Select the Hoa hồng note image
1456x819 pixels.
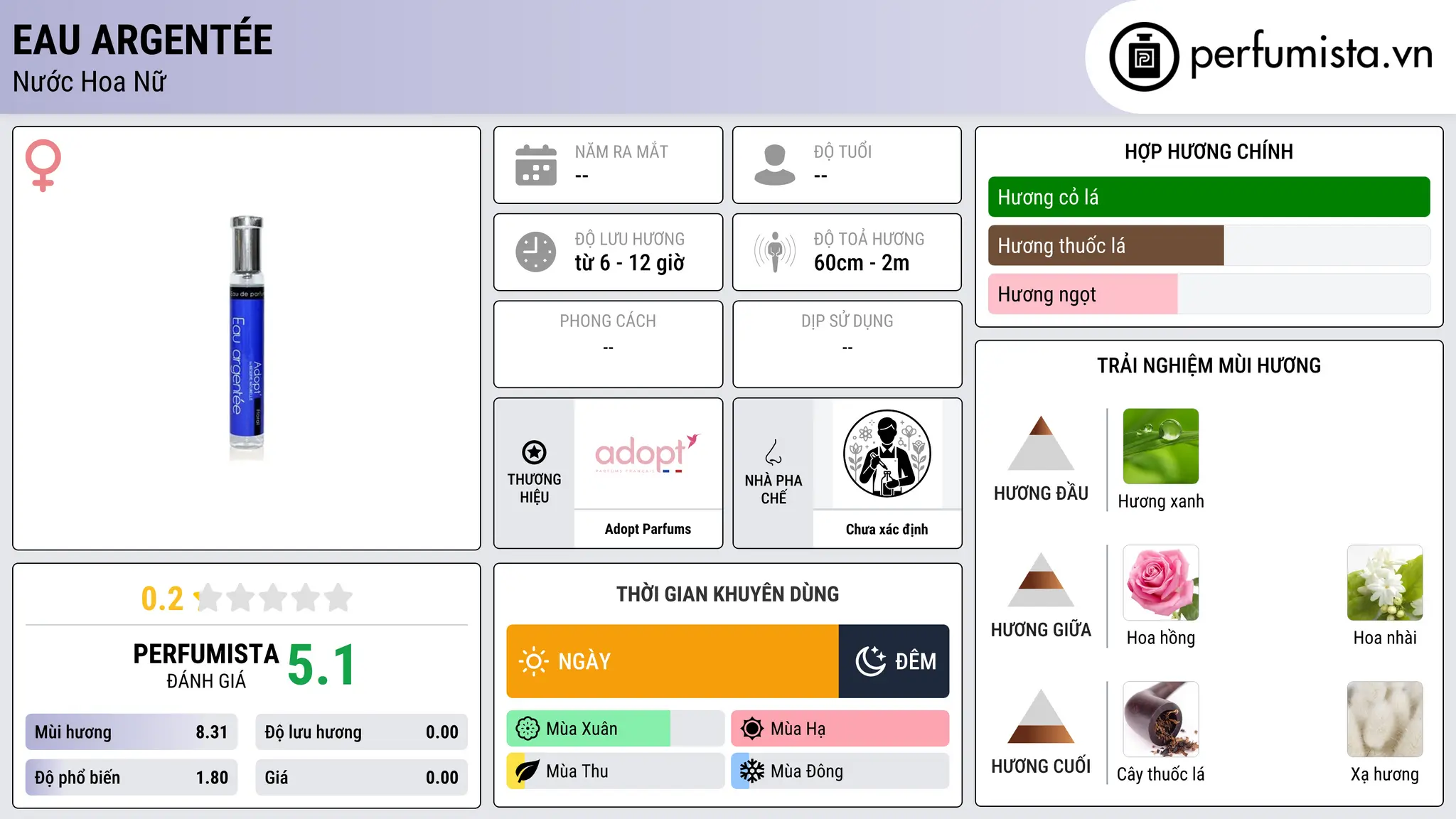point(1161,583)
